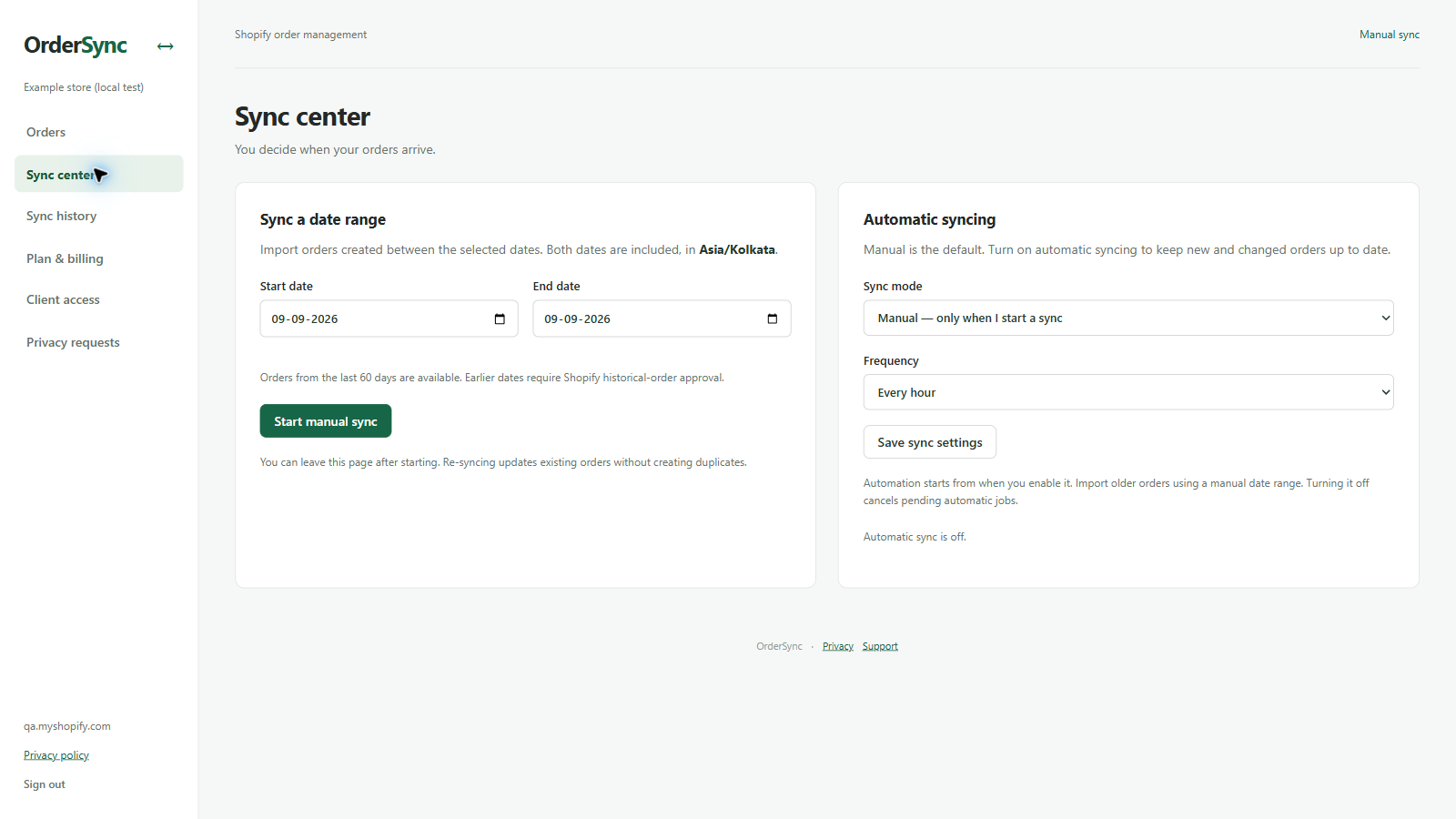Open the Start date calendar picker icon
The width and height of the screenshot is (1456, 819).
tap(500, 318)
